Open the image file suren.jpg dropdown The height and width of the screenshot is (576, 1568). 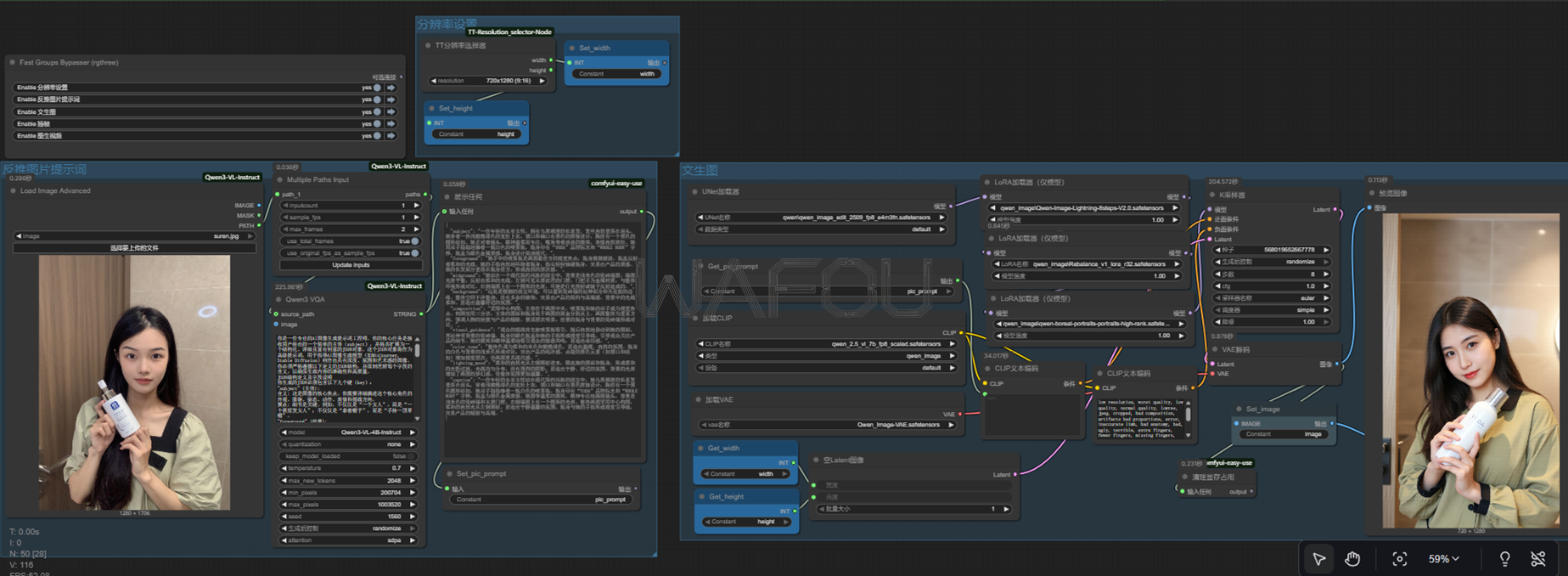134,236
